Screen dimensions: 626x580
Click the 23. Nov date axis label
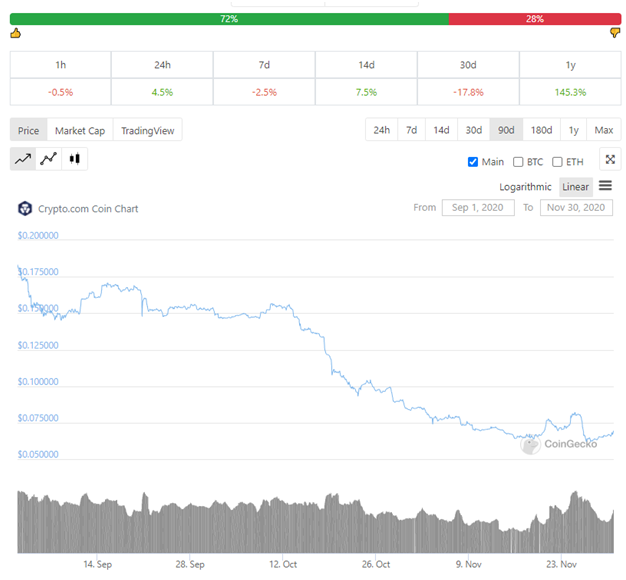[561, 564]
